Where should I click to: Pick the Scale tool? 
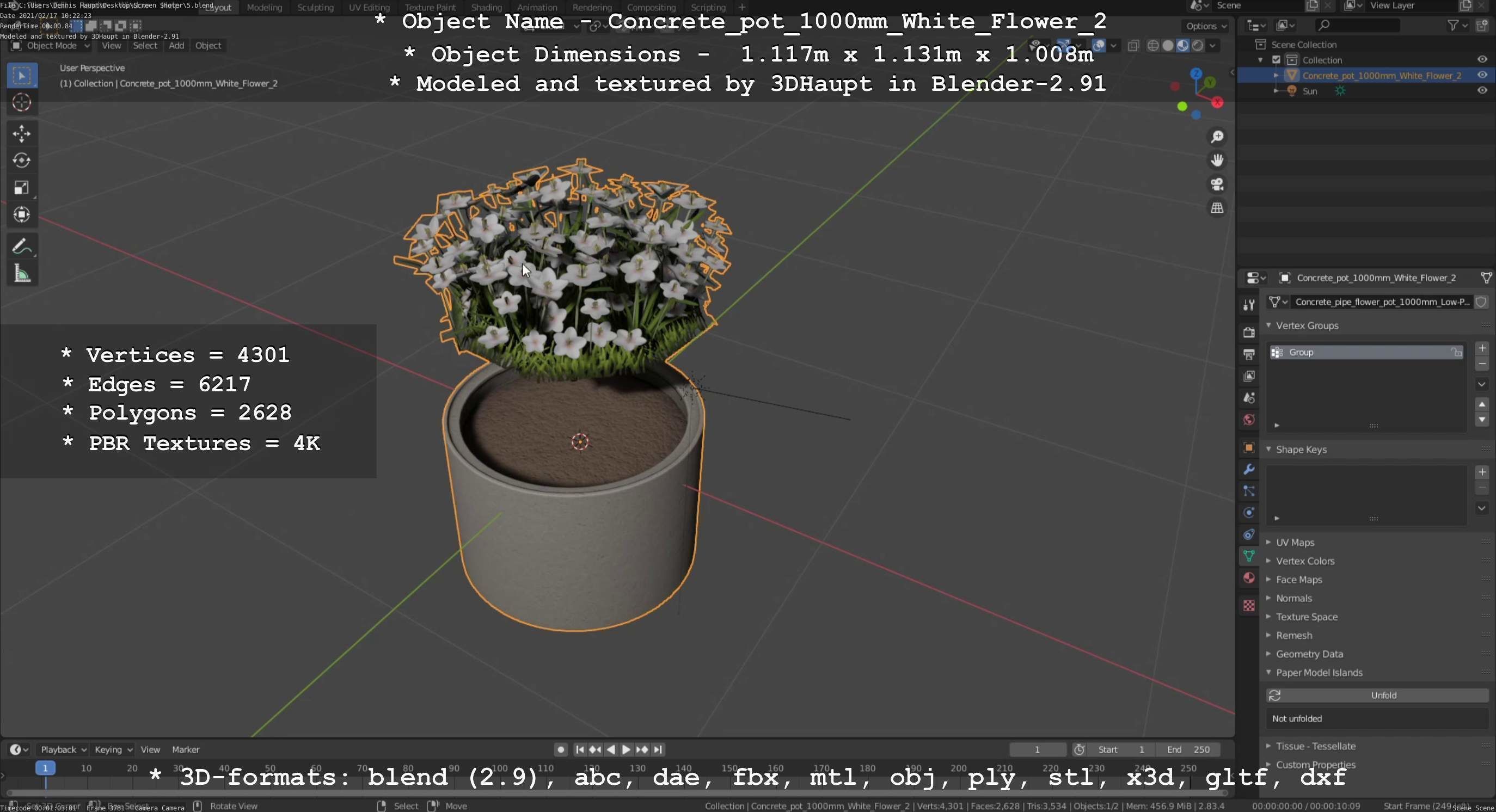22,188
